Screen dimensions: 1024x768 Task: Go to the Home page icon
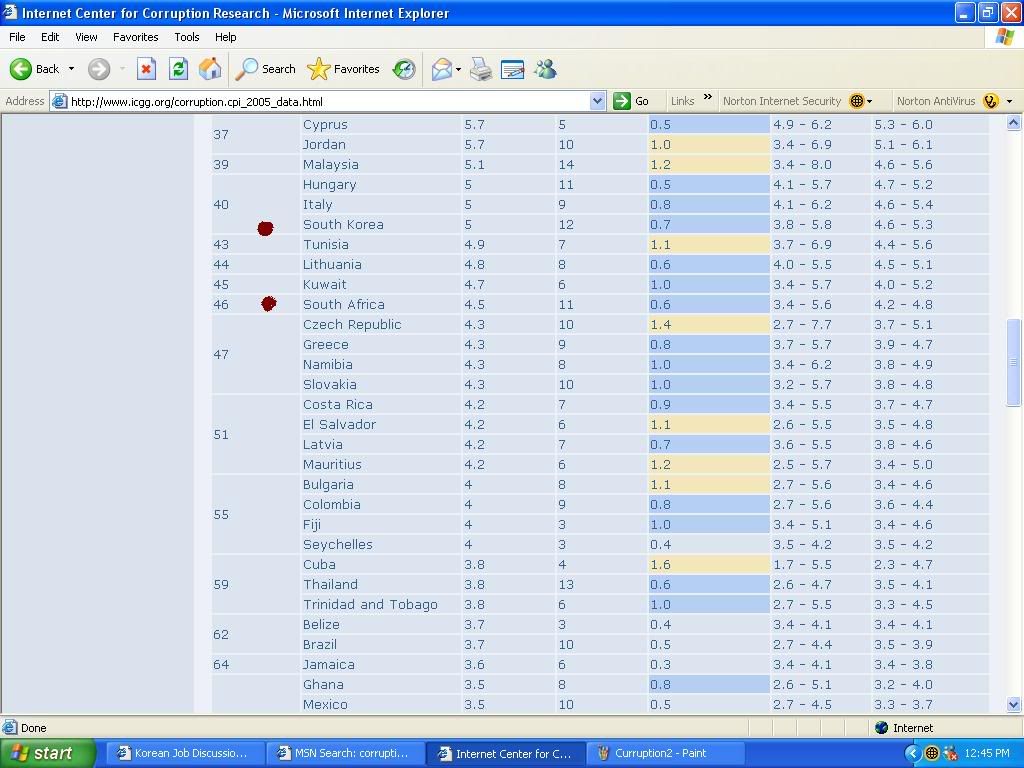coord(210,69)
